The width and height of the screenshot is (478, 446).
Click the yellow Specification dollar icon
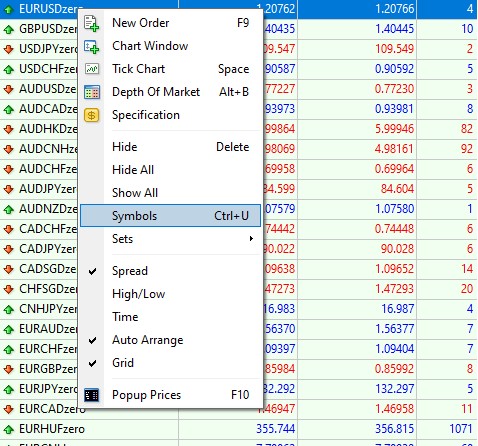(92, 115)
